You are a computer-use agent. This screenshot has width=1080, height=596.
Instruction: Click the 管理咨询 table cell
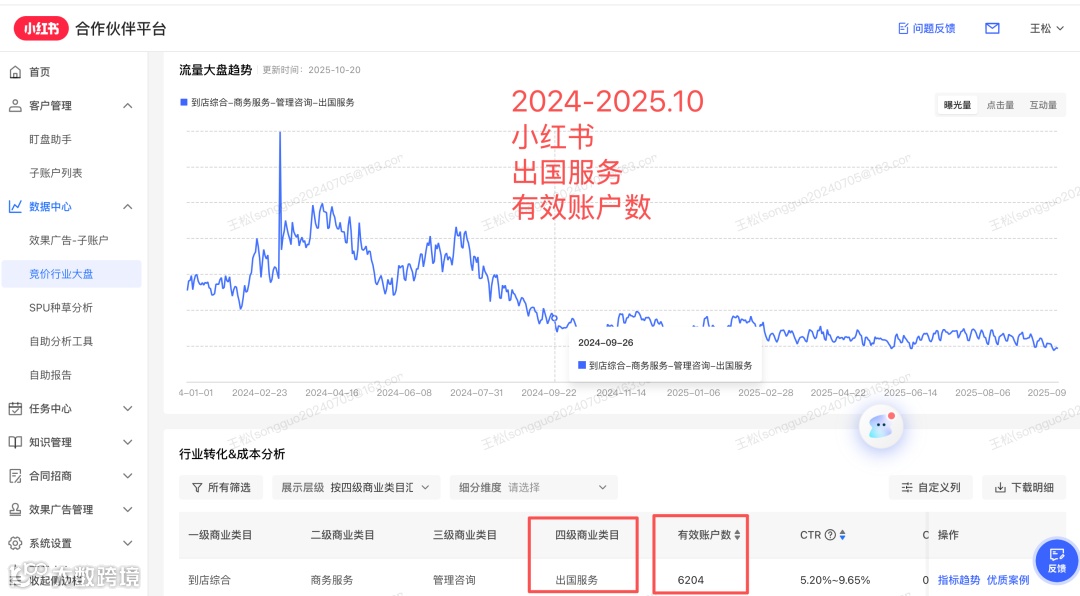tap(454, 580)
